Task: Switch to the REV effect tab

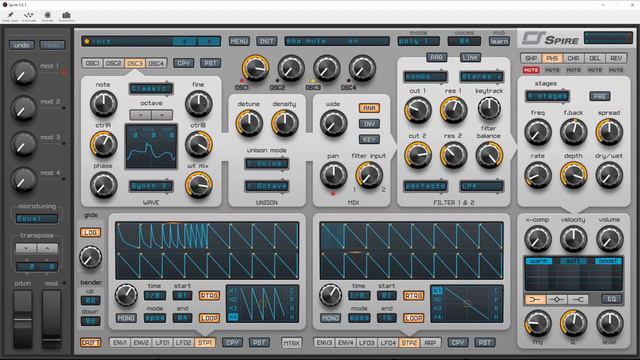Action: tap(616, 58)
